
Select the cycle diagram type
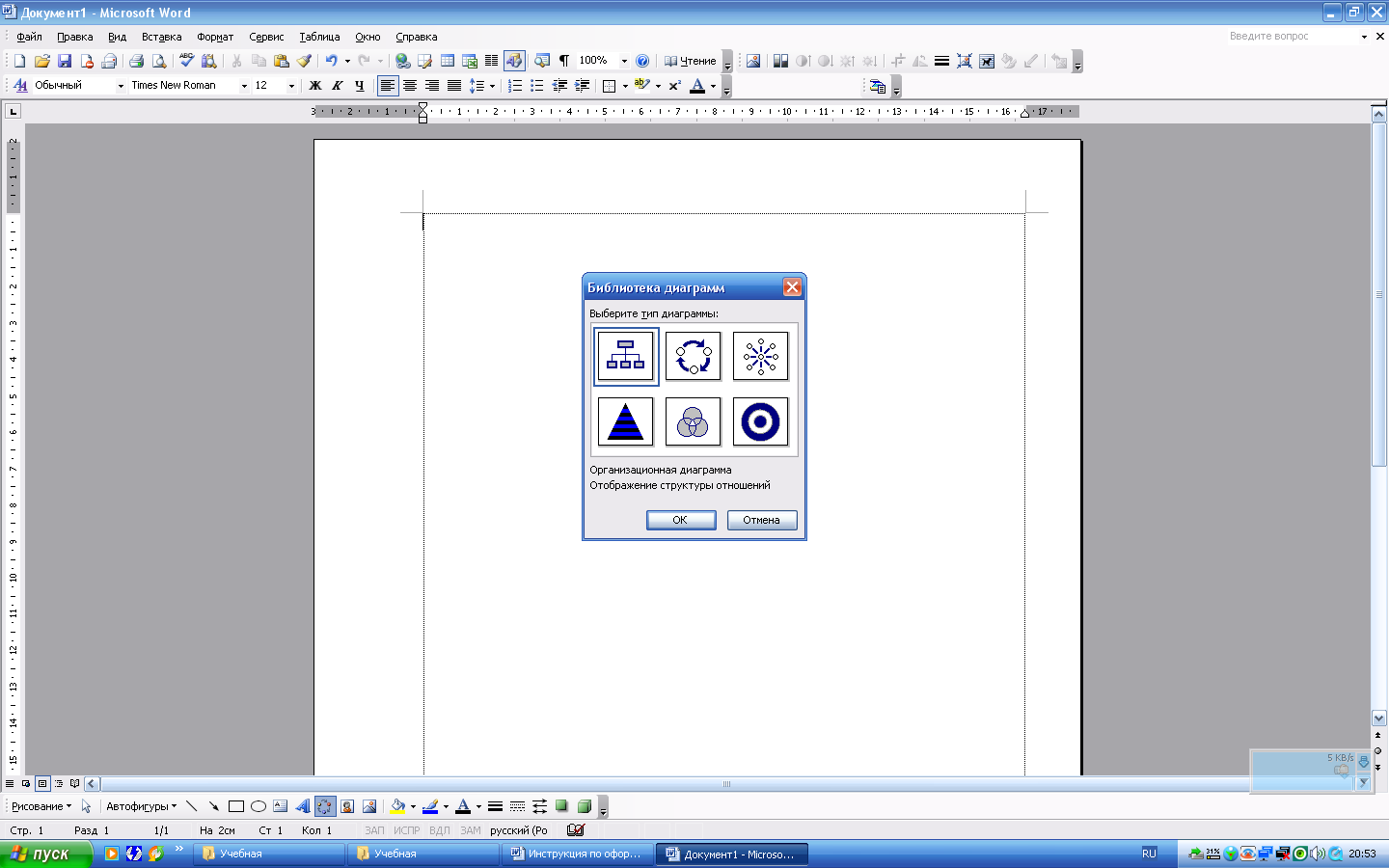(x=694, y=356)
